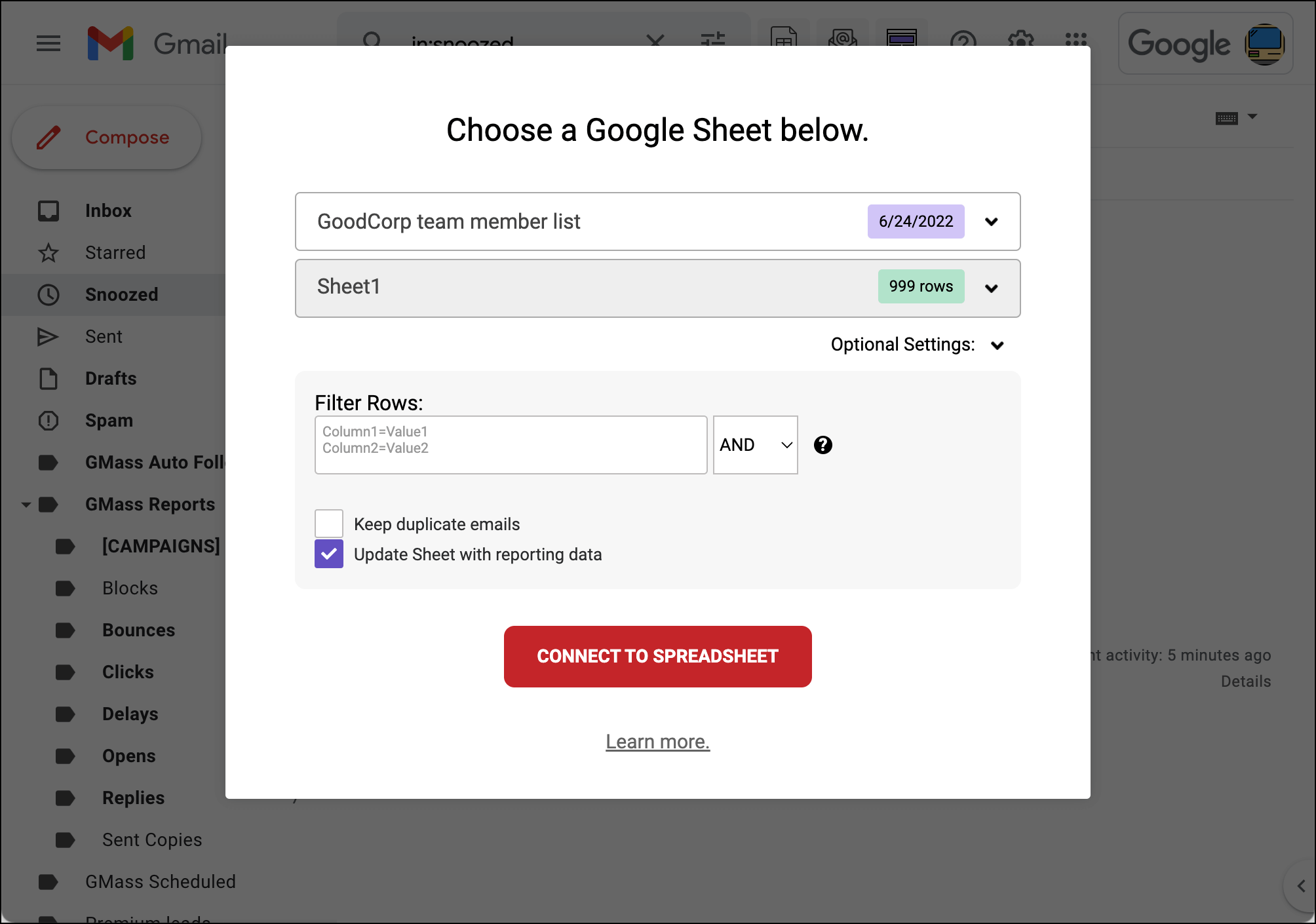Viewport: 1316px width, 924px height.
Task: Click the Spam warning icon
Action: pyautogui.click(x=48, y=421)
